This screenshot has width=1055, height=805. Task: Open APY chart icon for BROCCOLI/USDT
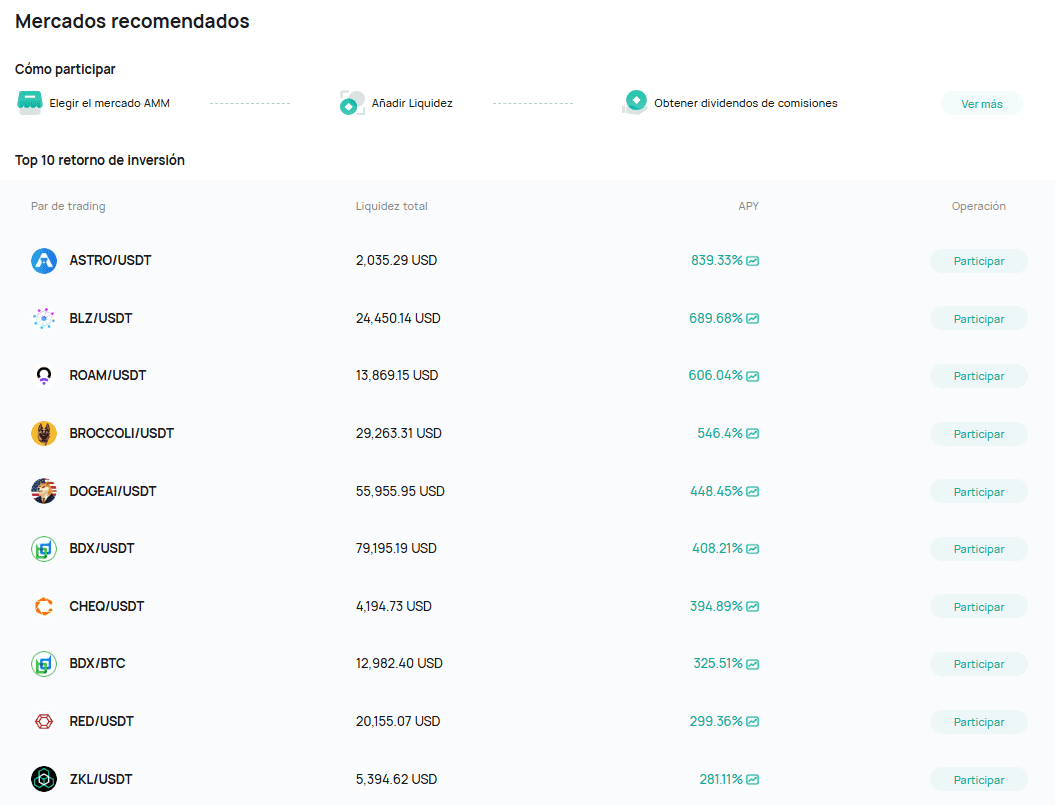coord(753,433)
